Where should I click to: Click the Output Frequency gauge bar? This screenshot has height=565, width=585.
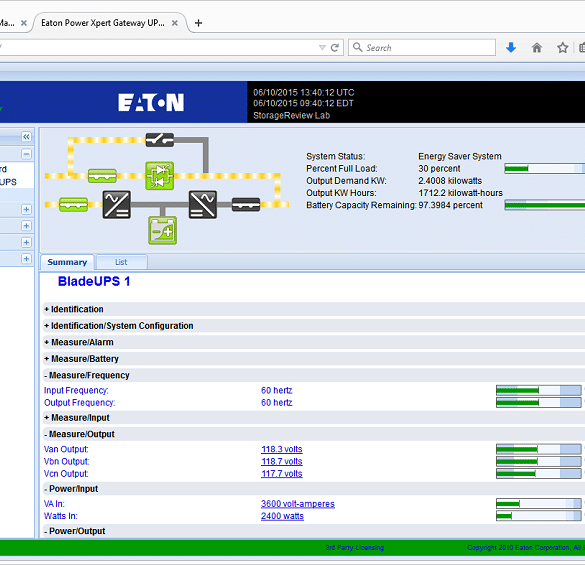(539, 402)
